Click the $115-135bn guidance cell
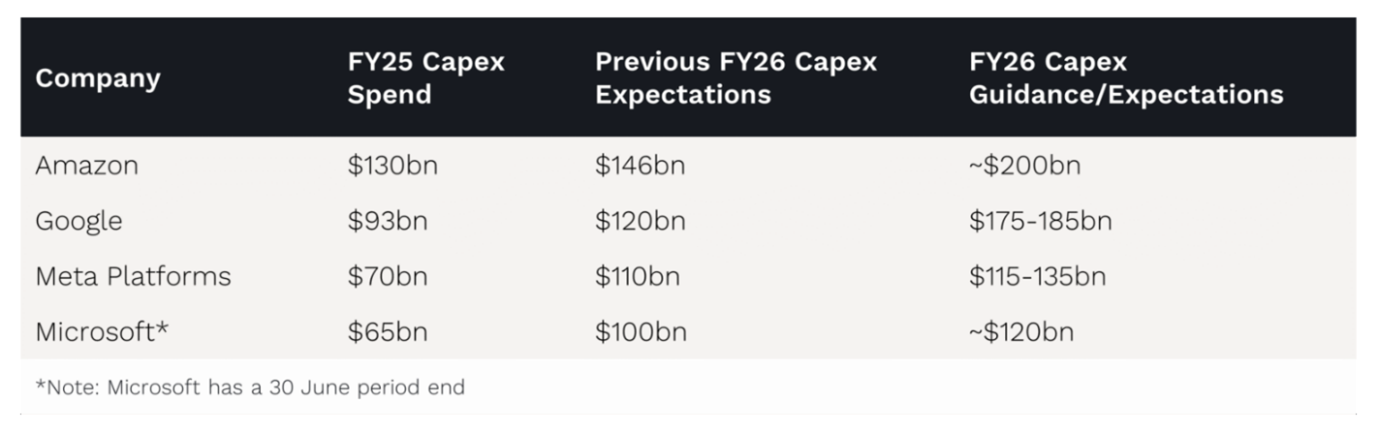The width and height of the screenshot is (1379, 432). [1037, 277]
